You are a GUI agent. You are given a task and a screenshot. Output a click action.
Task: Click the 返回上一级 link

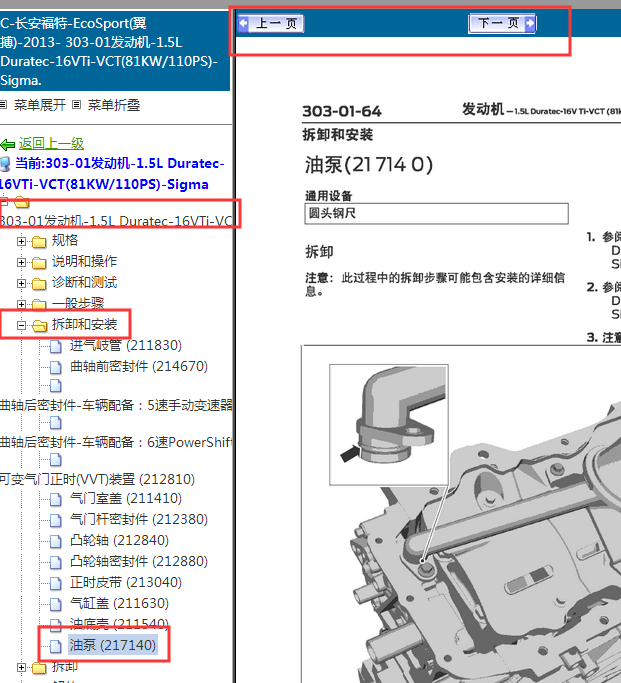pos(51,143)
